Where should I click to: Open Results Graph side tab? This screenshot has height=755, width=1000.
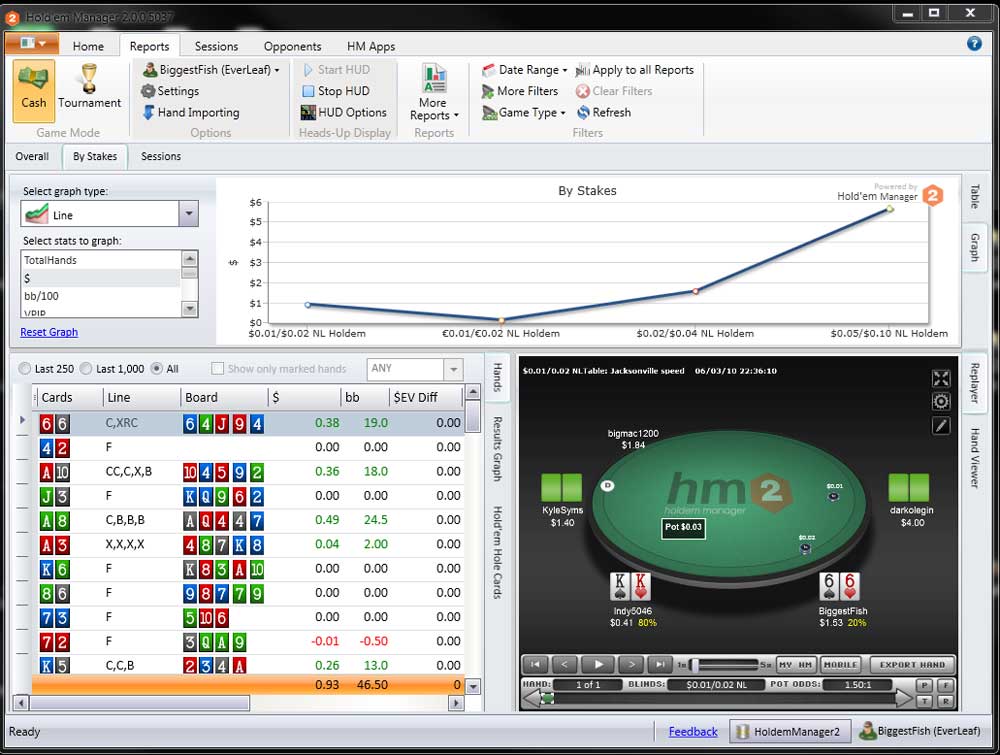coord(498,448)
